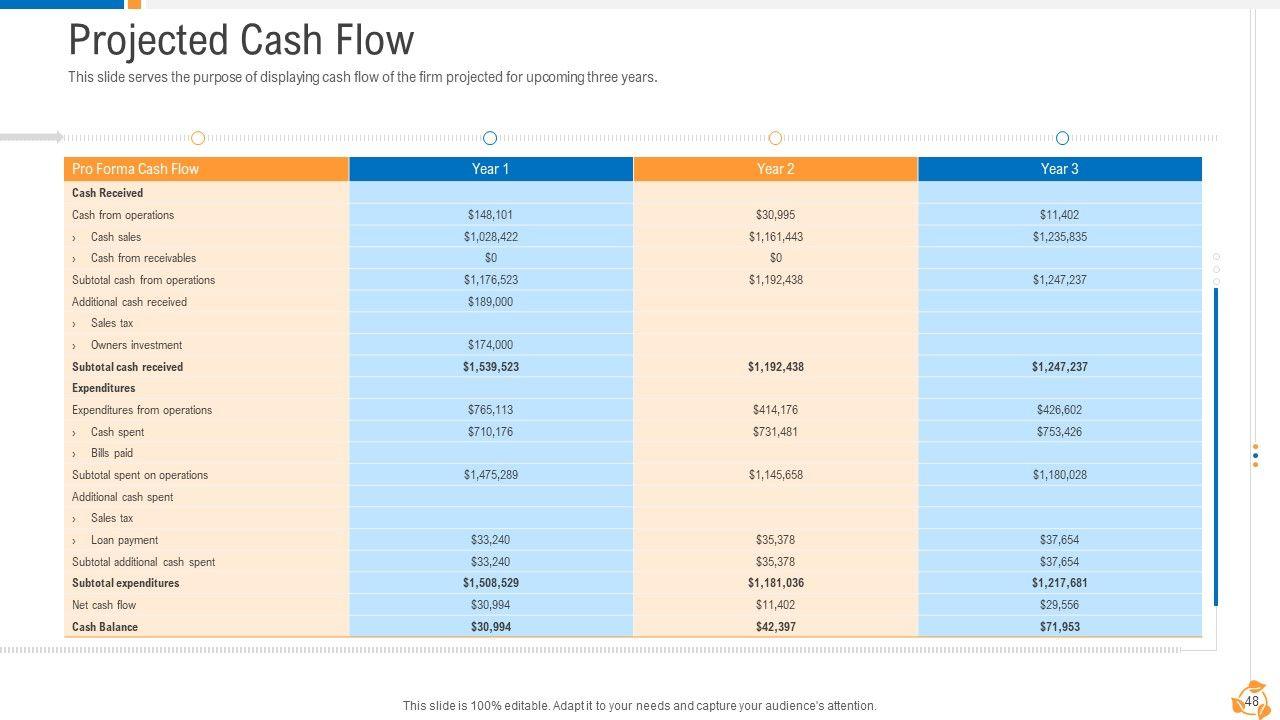Click the chevron bullet beside Owners investment
Screen dimensions: 1280x720
[x=74, y=346]
